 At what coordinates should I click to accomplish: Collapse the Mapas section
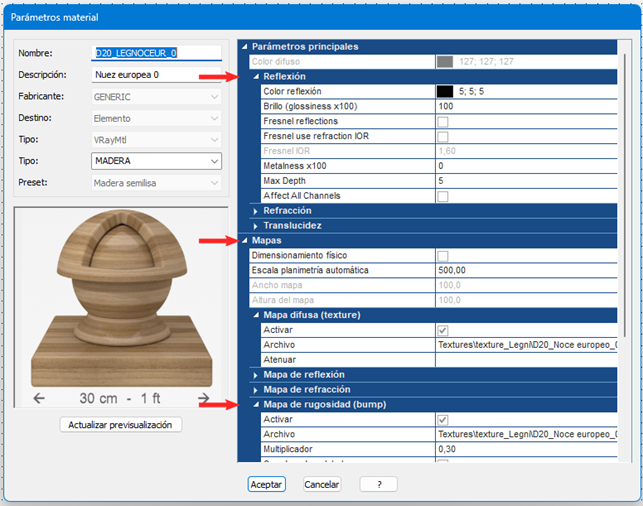[245, 241]
